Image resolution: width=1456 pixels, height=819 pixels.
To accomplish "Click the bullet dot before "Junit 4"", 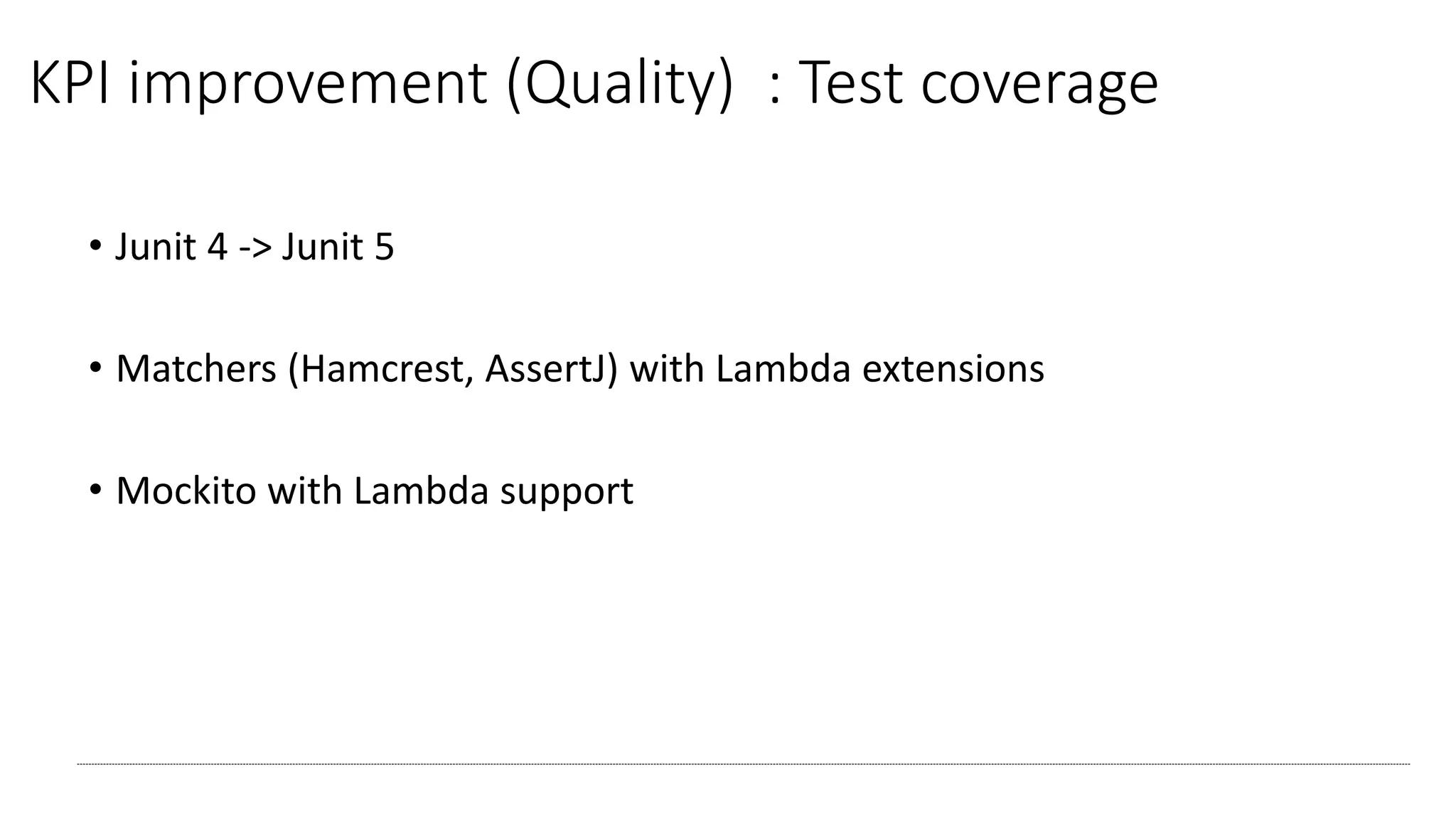I will click(95, 247).
